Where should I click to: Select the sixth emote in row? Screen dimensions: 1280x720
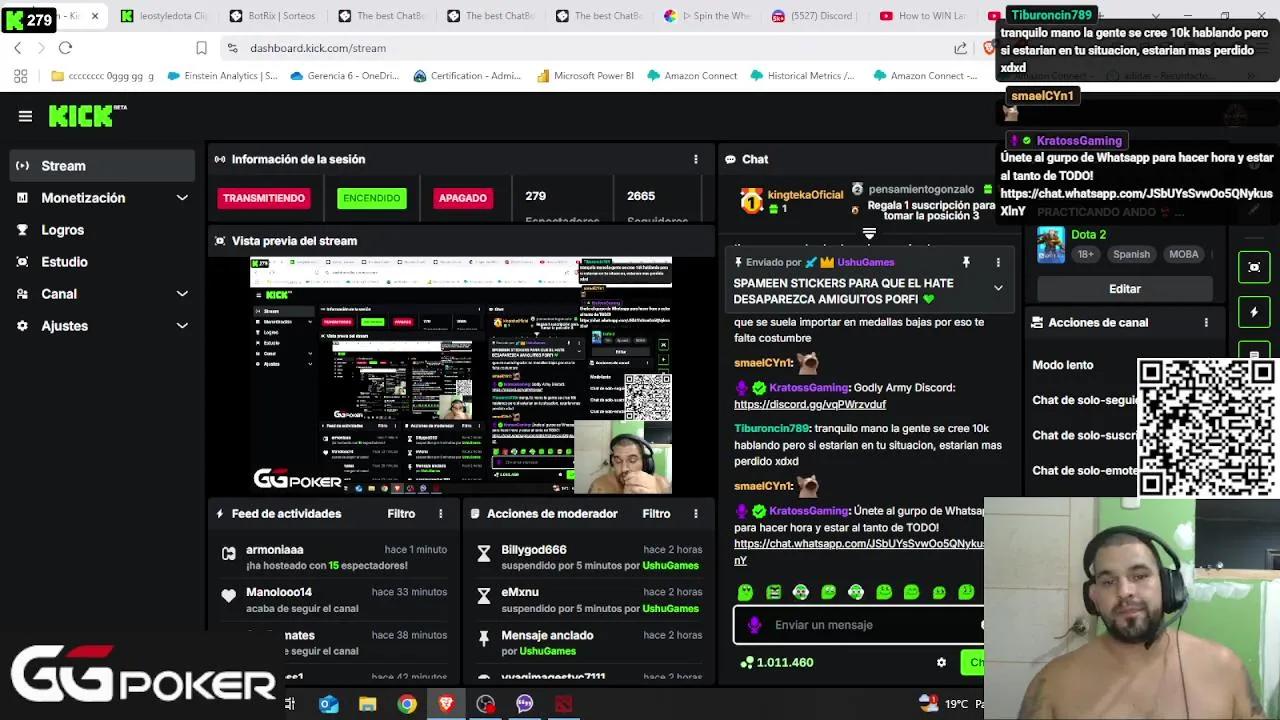[884, 592]
